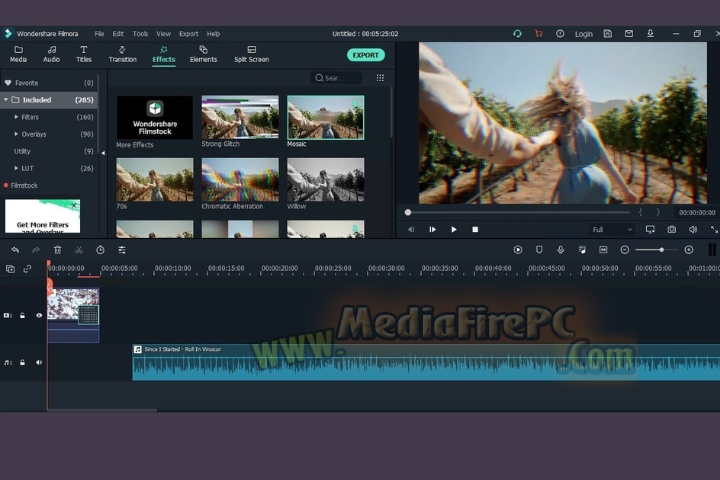Click the green EXPORT button
720x480 pixels.
tap(366, 55)
